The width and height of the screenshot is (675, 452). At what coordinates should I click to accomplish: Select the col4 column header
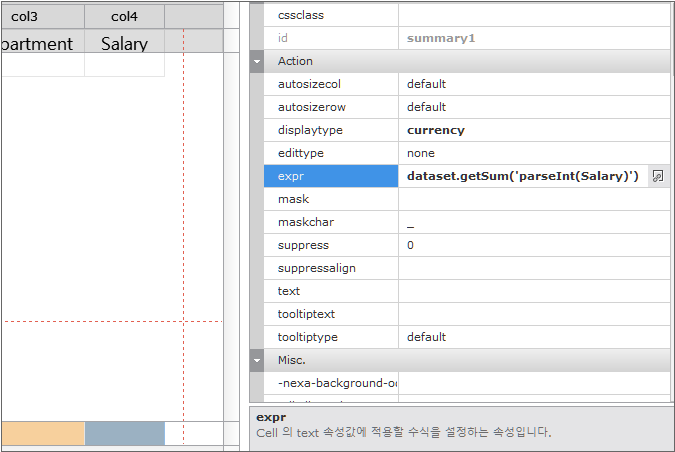point(124,17)
